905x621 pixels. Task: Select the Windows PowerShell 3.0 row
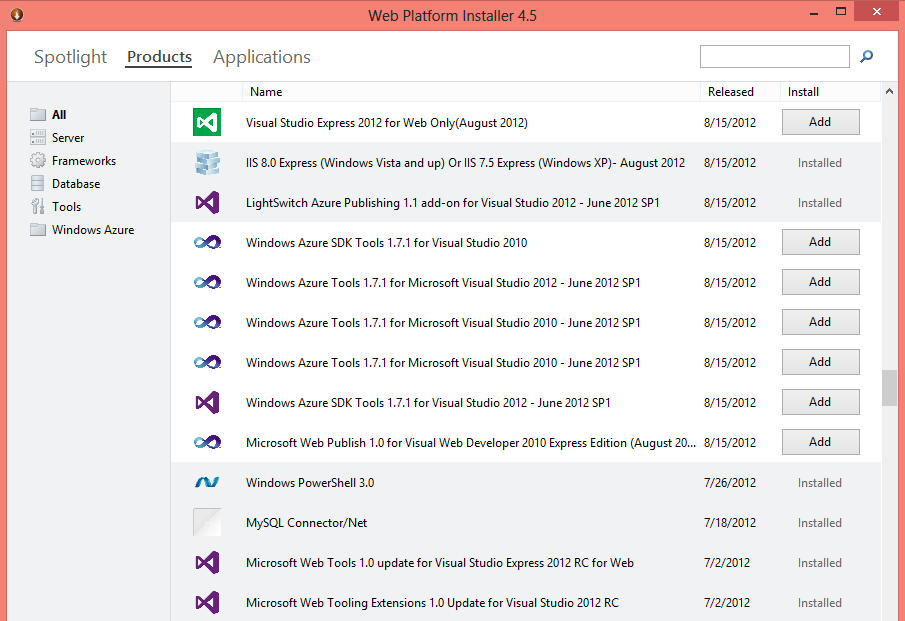pos(526,482)
